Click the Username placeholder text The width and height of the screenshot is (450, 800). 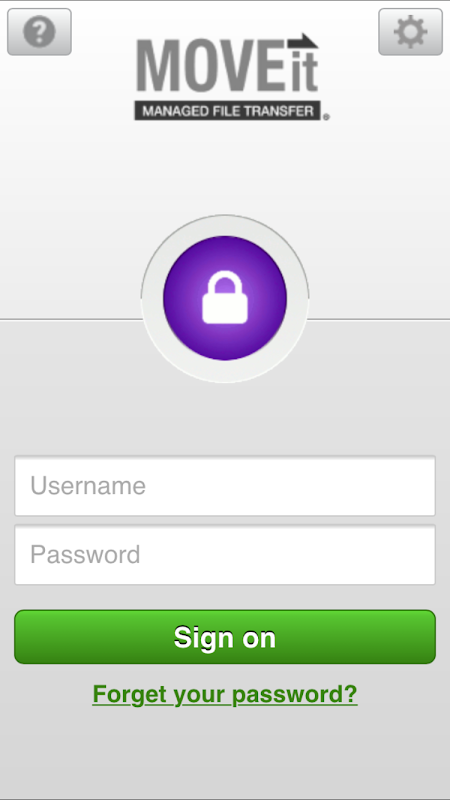coord(88,486)
